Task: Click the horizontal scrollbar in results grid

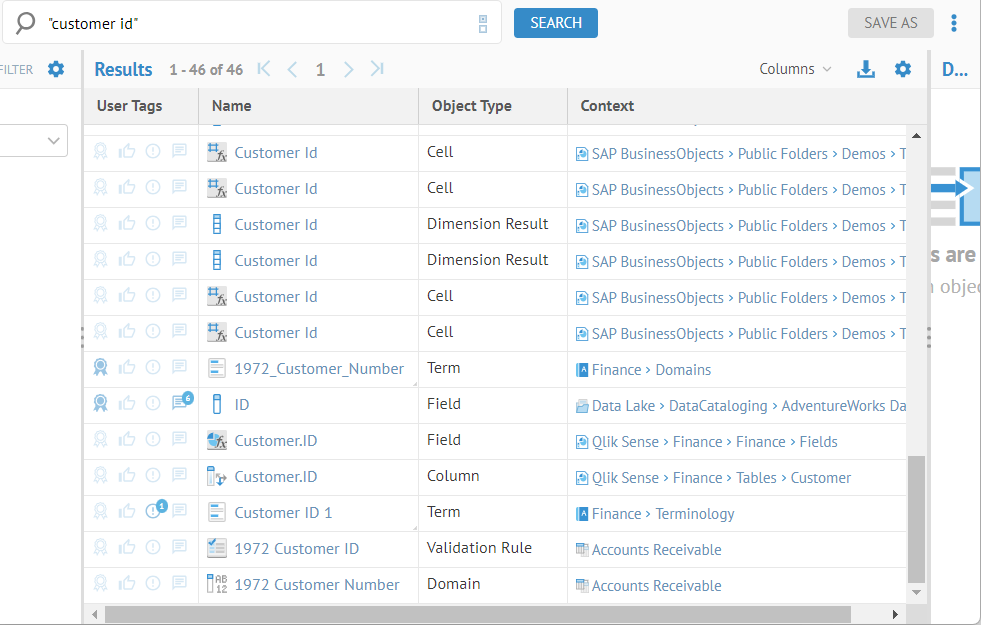Action: 477,614
